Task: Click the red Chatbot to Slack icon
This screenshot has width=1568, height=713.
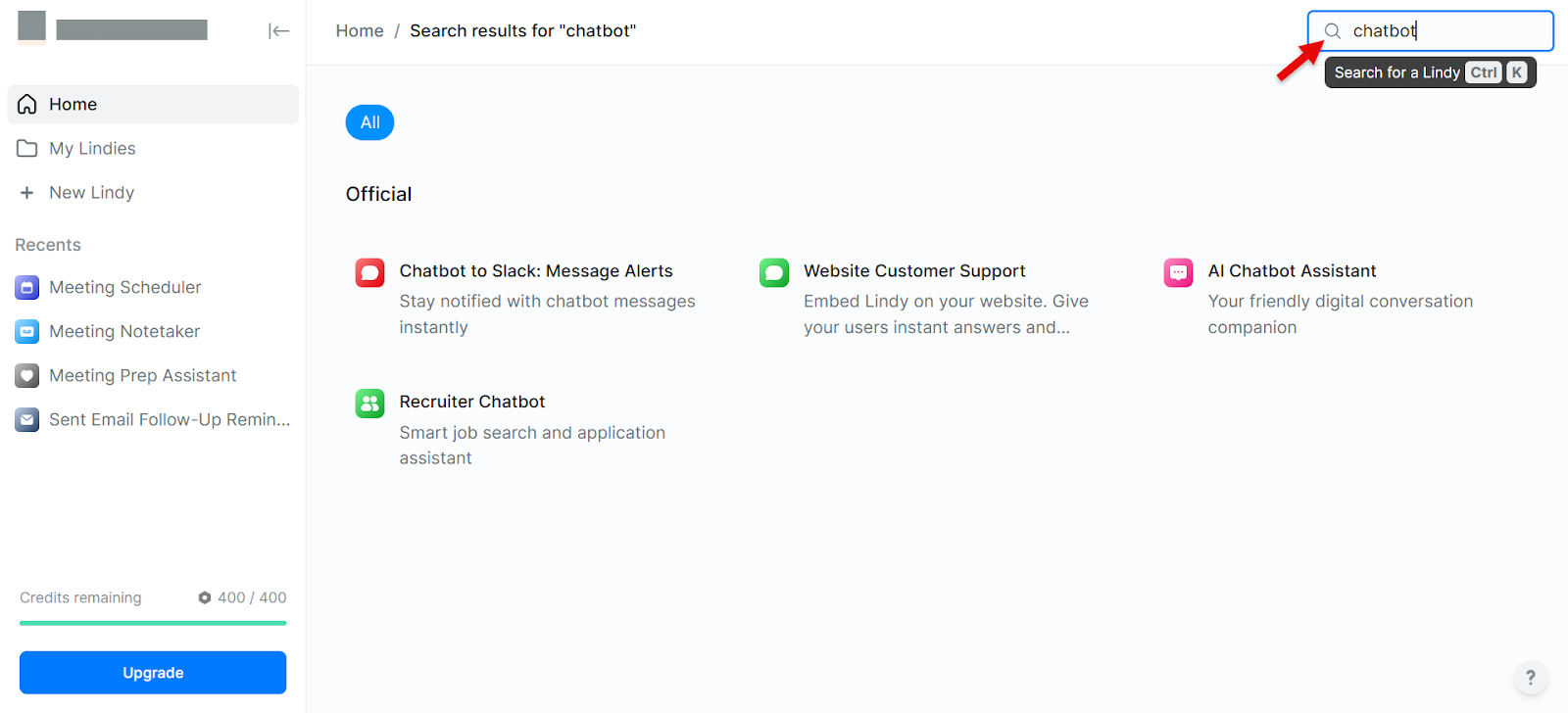Action: pos(369,272)
